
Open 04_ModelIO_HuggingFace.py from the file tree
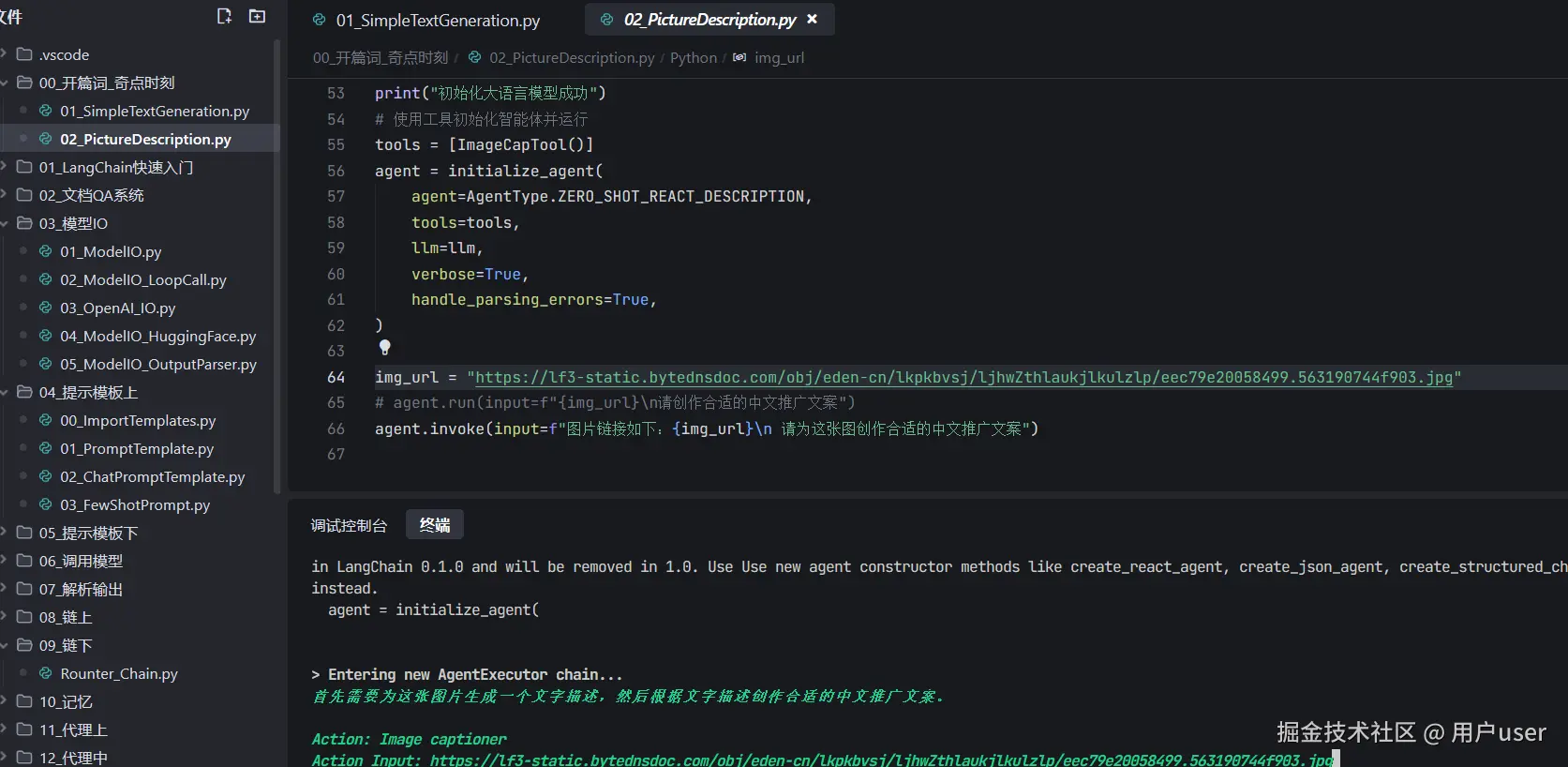[x=157, y=336]
